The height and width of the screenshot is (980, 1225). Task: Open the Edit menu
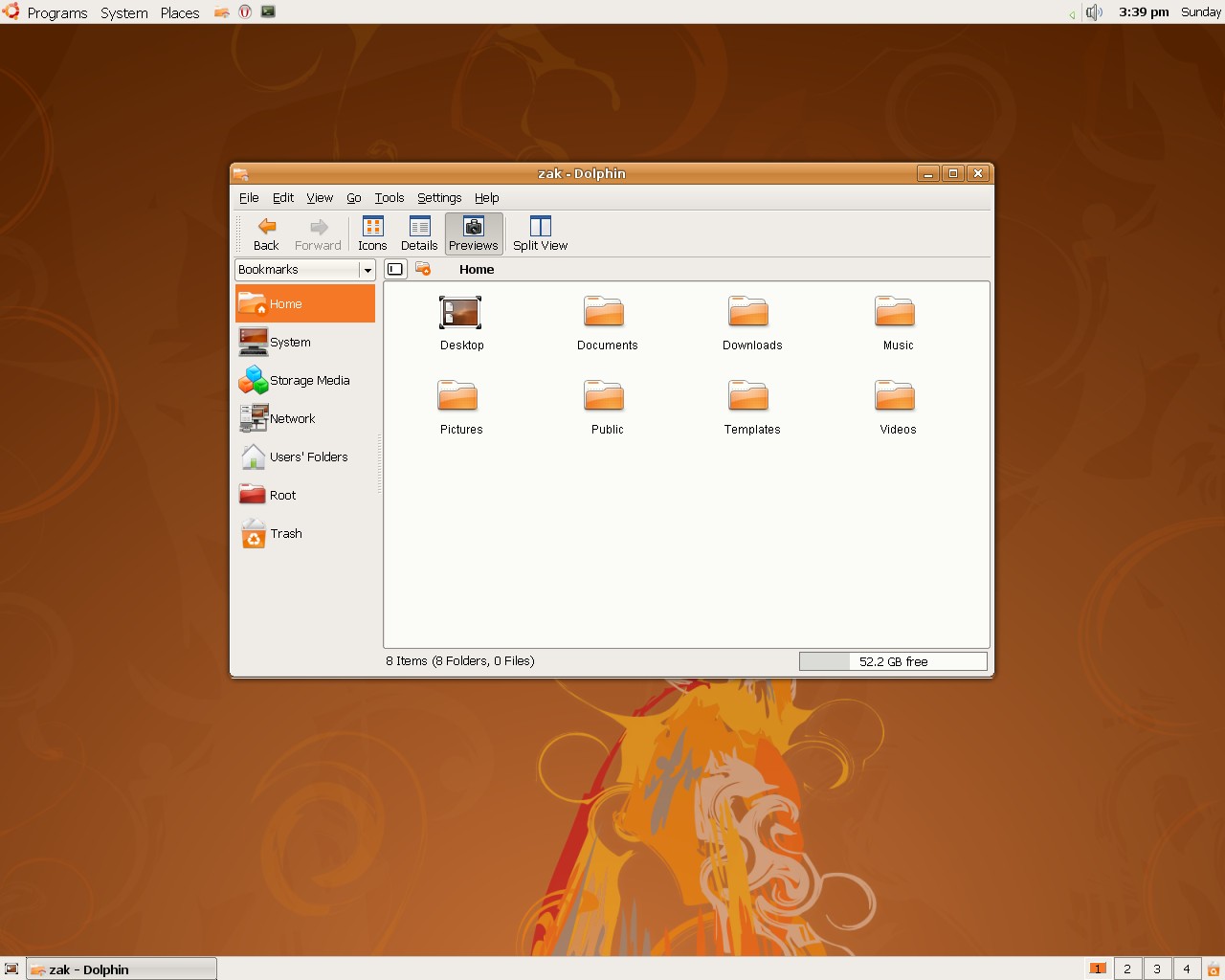point(283,198)
